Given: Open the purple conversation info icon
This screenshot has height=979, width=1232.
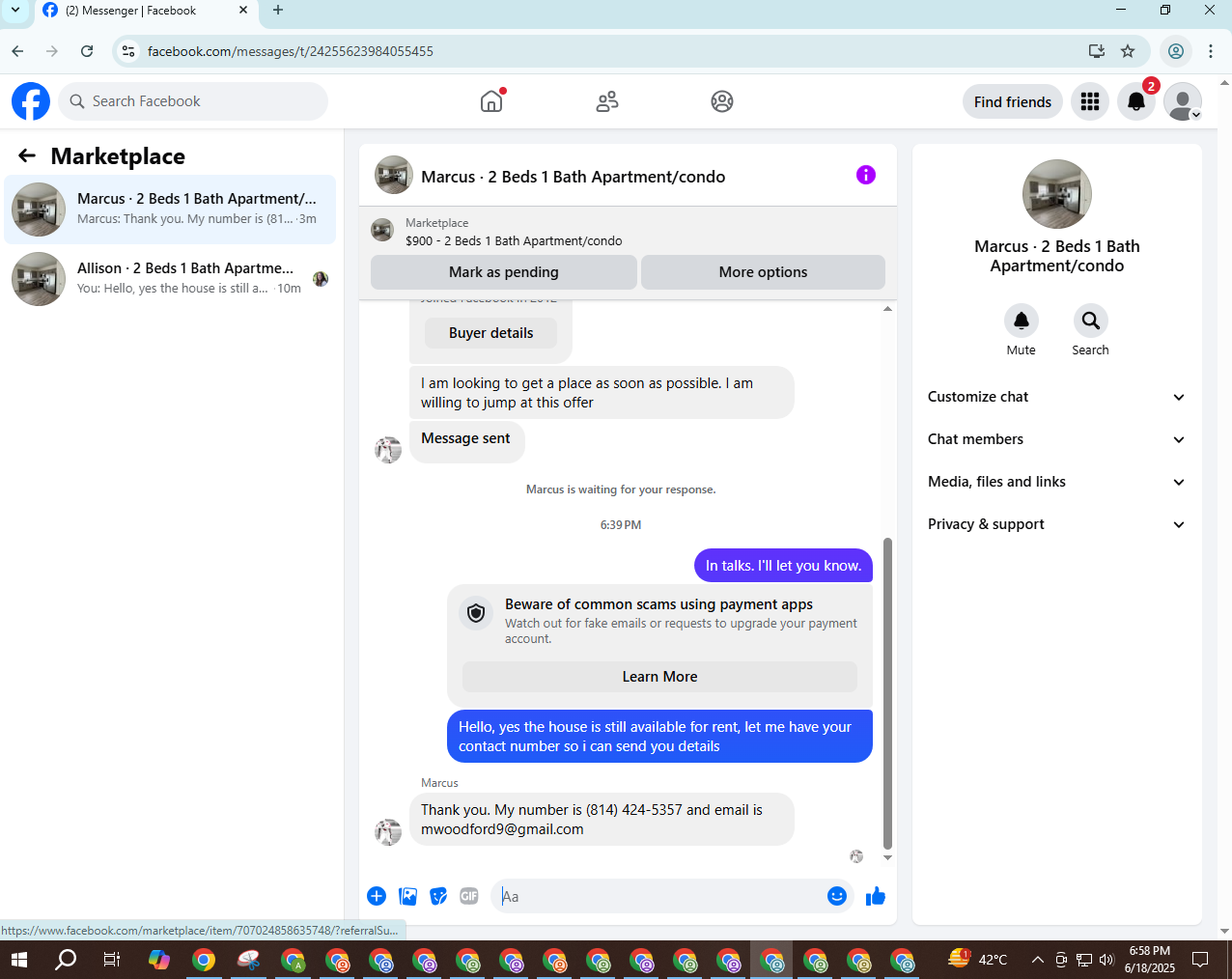Looking at the screenshot, I should [x=866, y=175].
